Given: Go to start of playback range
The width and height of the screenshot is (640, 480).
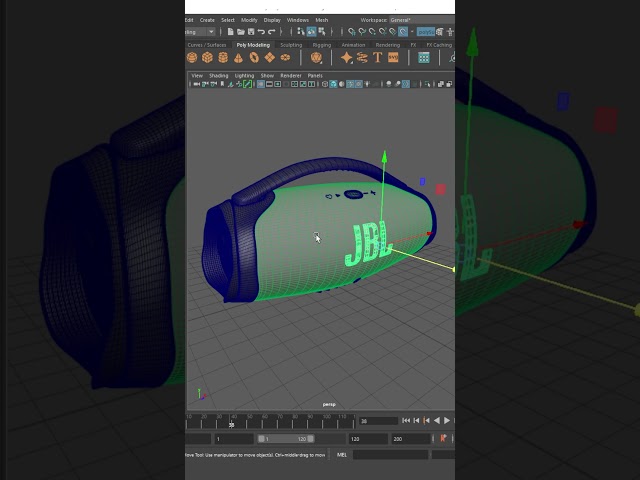Looking at the screenshot, I should [406, 420].
